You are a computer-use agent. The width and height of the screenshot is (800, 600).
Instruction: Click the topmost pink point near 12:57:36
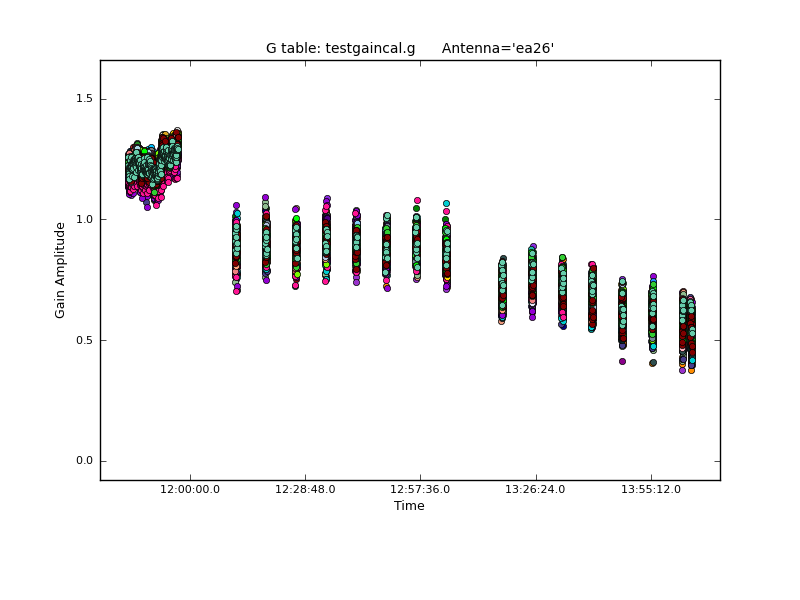[417, 200]
